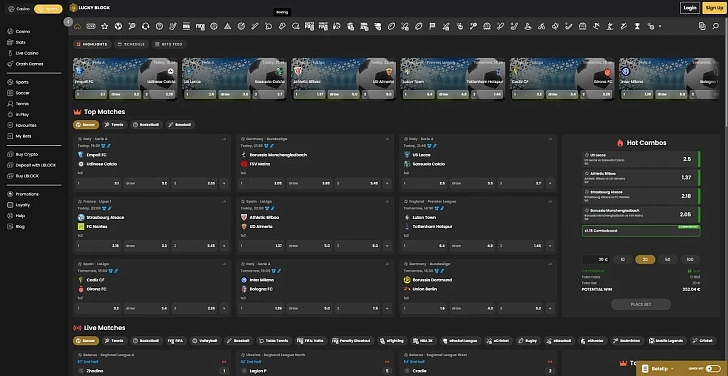
Task: Click the Promotions sidebar icon
Action: coord(10,194)
